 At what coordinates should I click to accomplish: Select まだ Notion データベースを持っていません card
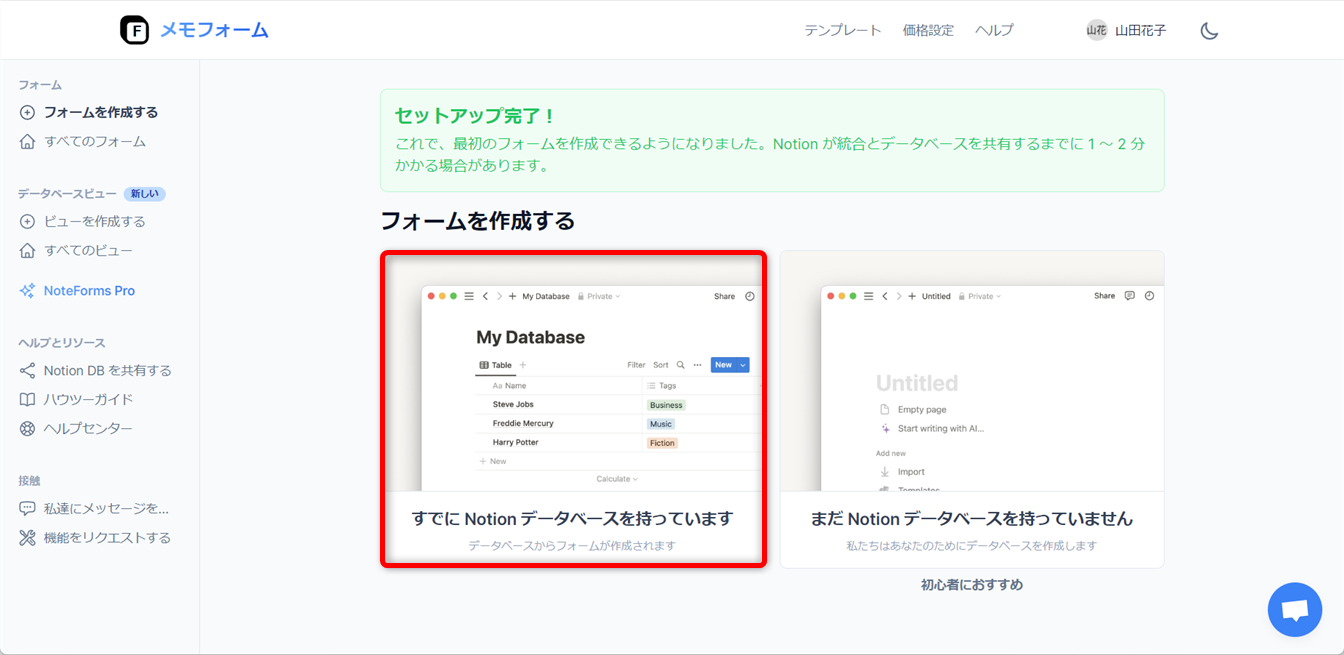pyautogui.click(x=971, y=409)
